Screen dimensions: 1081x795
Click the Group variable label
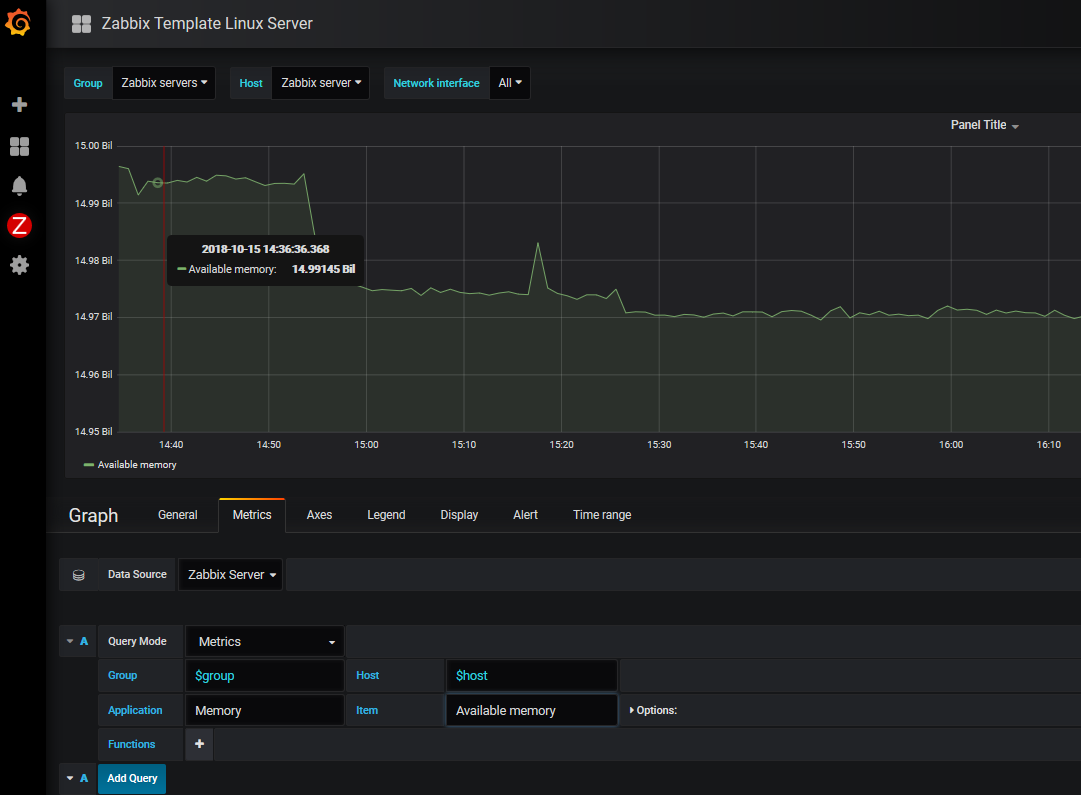88,83
